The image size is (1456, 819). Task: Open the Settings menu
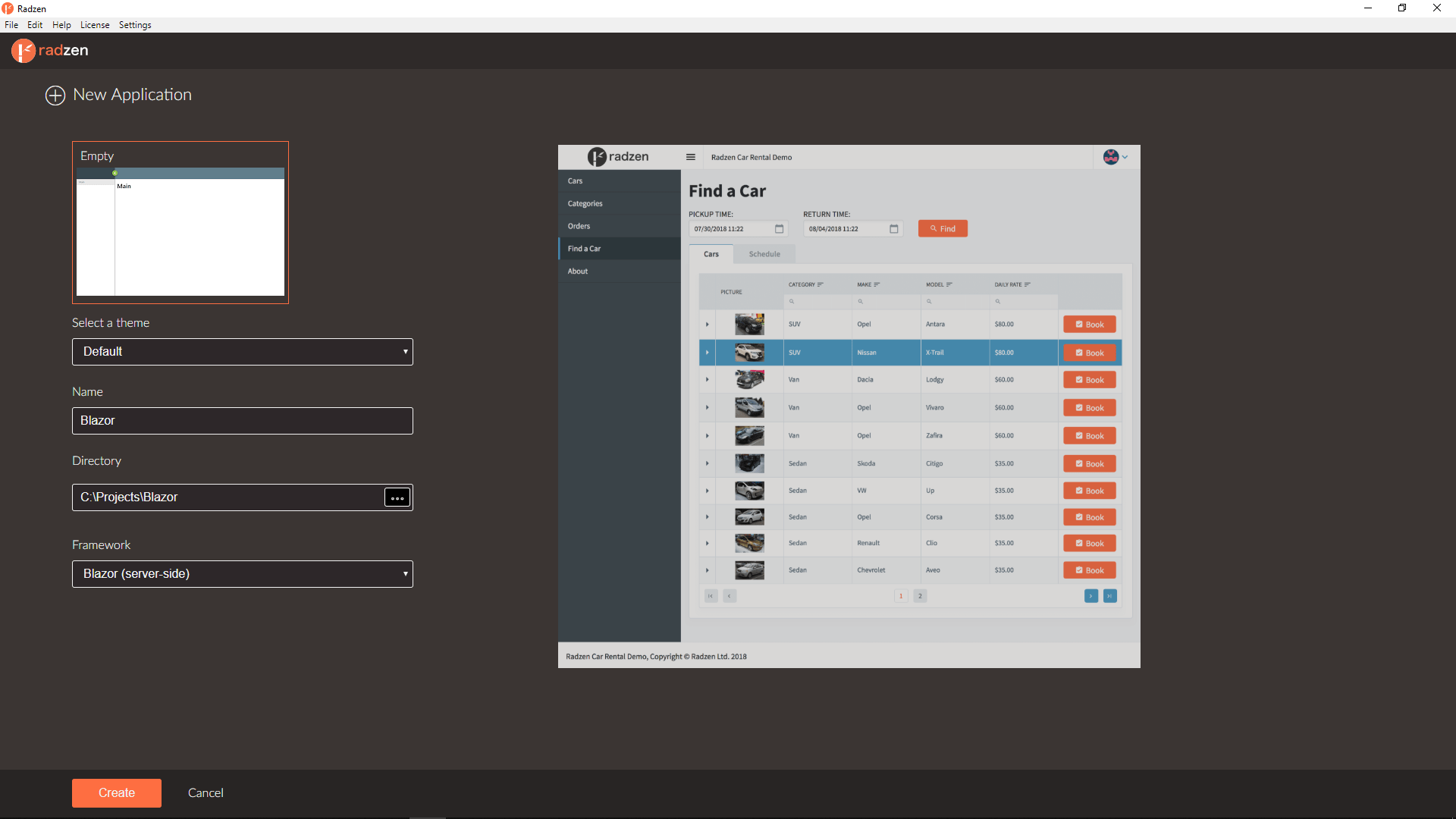pos(135,25)
